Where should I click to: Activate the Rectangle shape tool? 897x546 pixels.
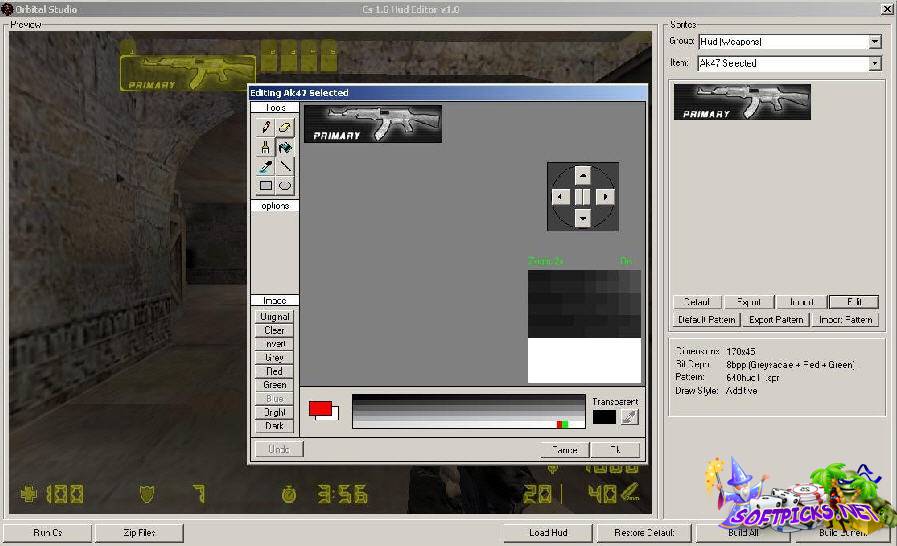pyautogui.click(x=266, y=186)
